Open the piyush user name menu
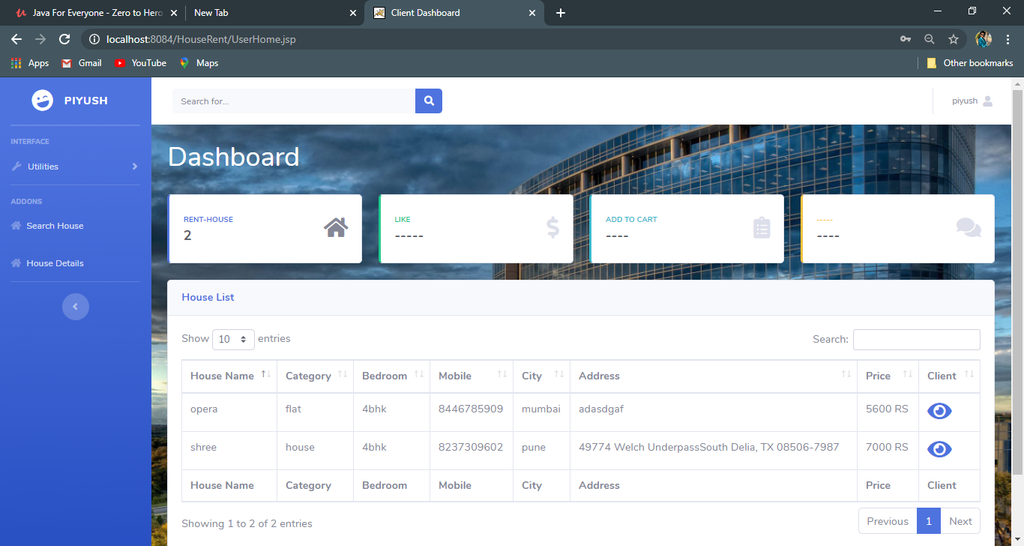Screen dimensions: 1024x546 click(x=965, y=101)
